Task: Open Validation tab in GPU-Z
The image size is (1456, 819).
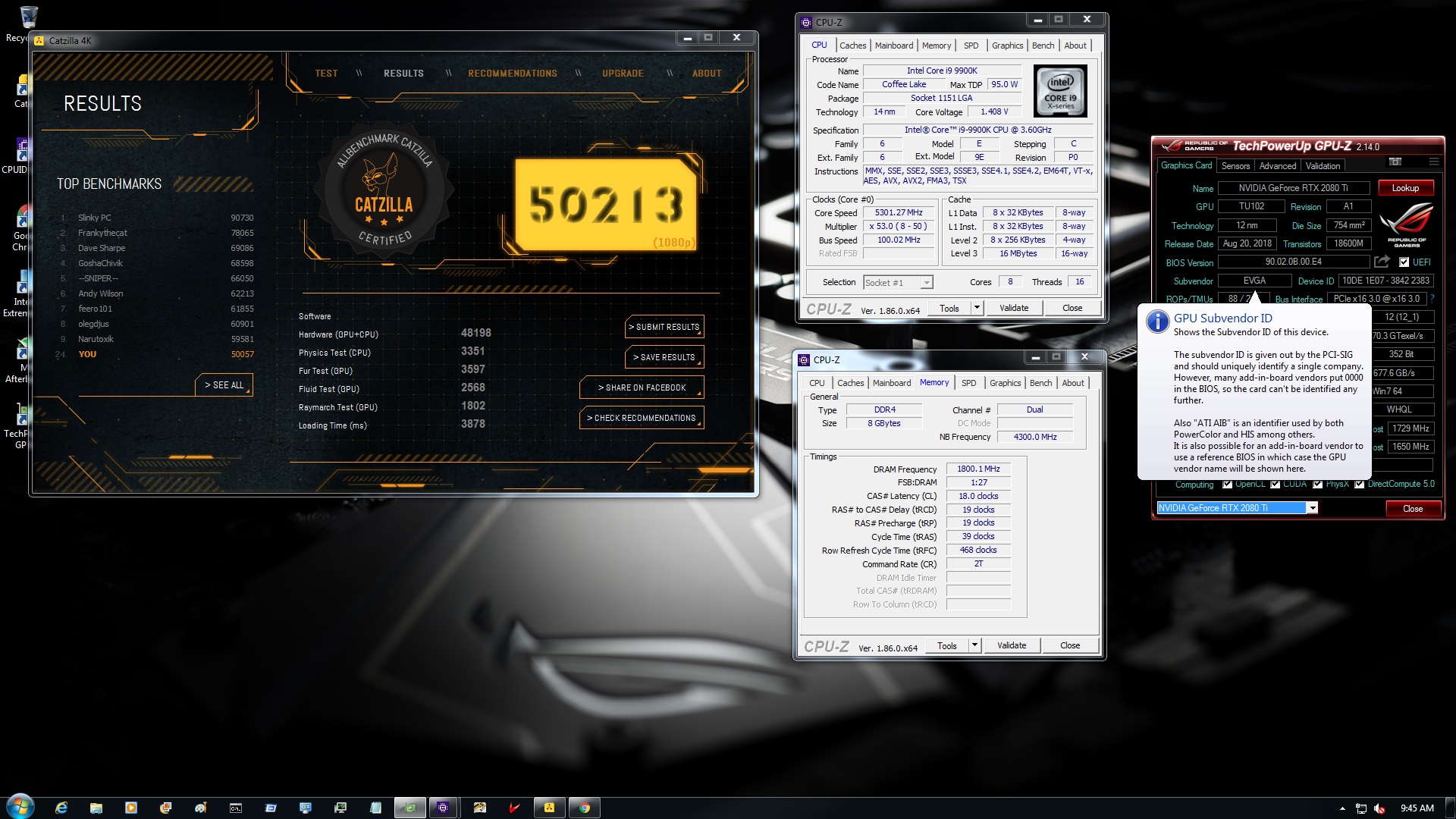Action: click(x=1323, y=166)
